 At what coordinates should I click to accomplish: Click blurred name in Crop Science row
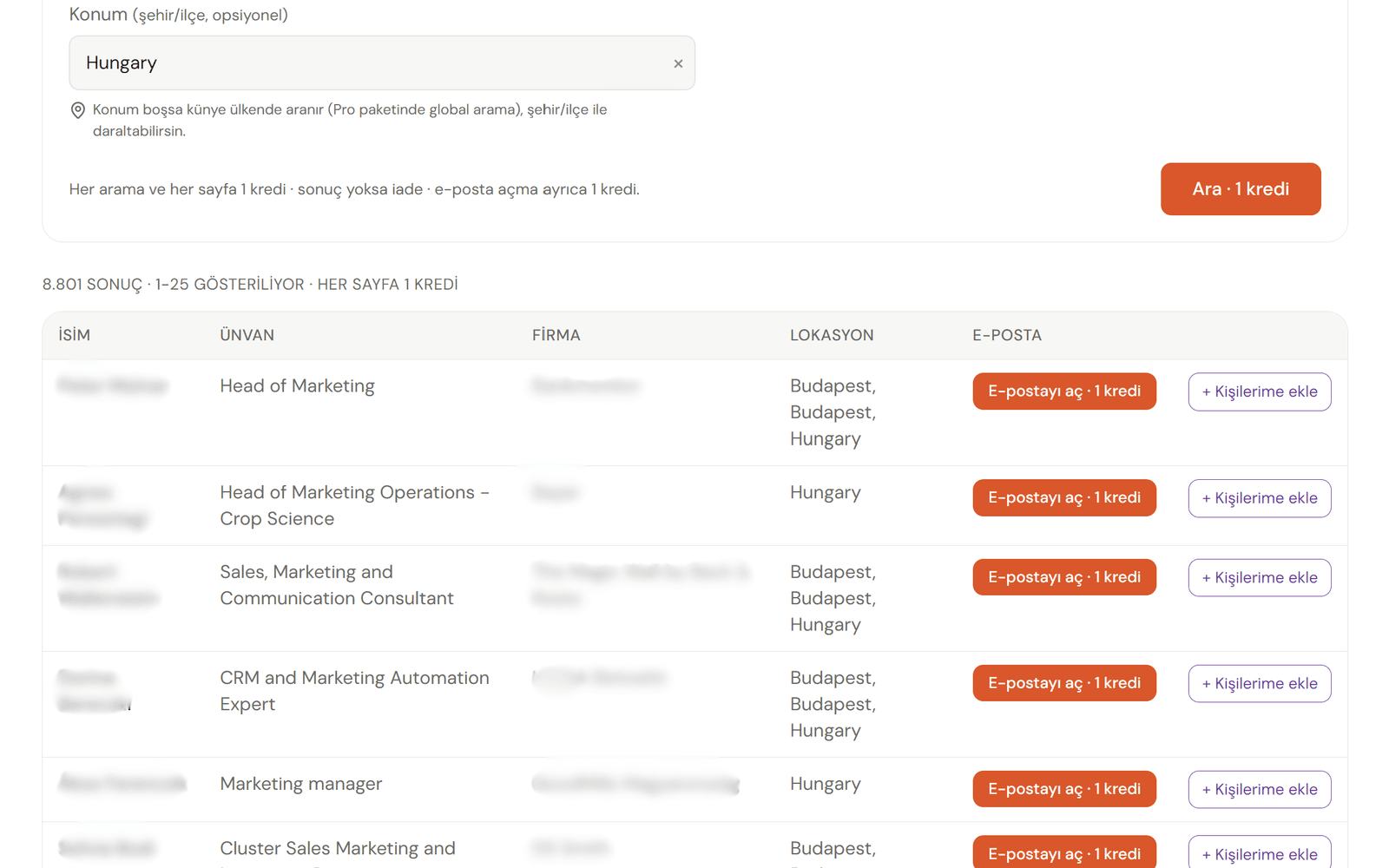point(103,505)
